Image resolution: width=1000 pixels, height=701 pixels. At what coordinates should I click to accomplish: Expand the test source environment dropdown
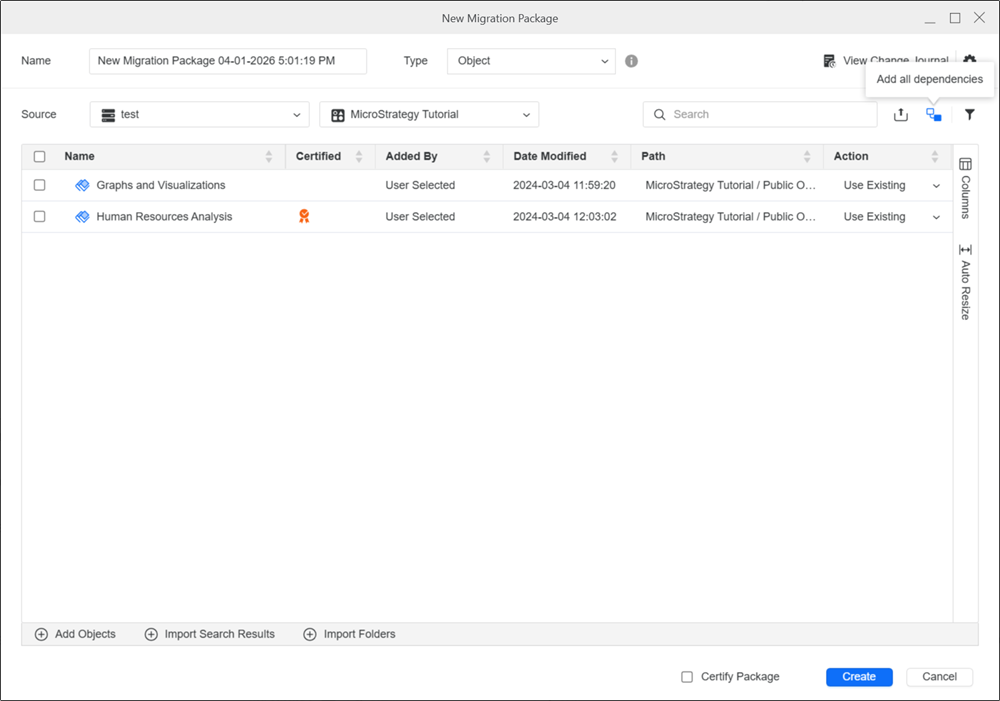pyautogui.click(x=199, y=115)
